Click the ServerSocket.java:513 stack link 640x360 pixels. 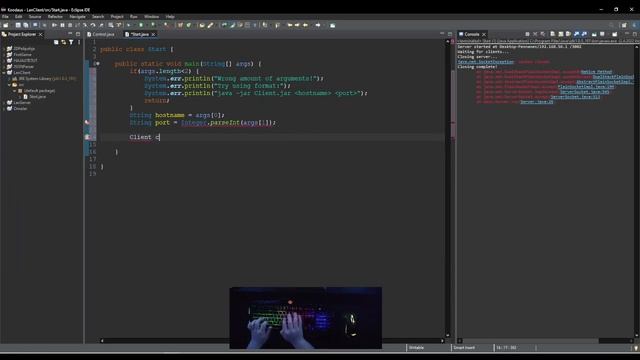(x=575, y=97)
